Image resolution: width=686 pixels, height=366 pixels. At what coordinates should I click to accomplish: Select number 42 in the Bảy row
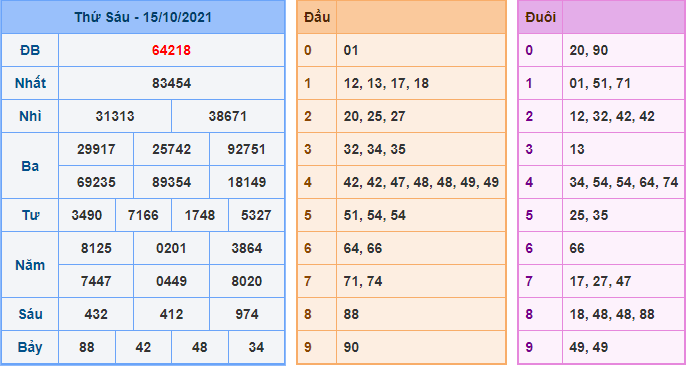(143, 347)
